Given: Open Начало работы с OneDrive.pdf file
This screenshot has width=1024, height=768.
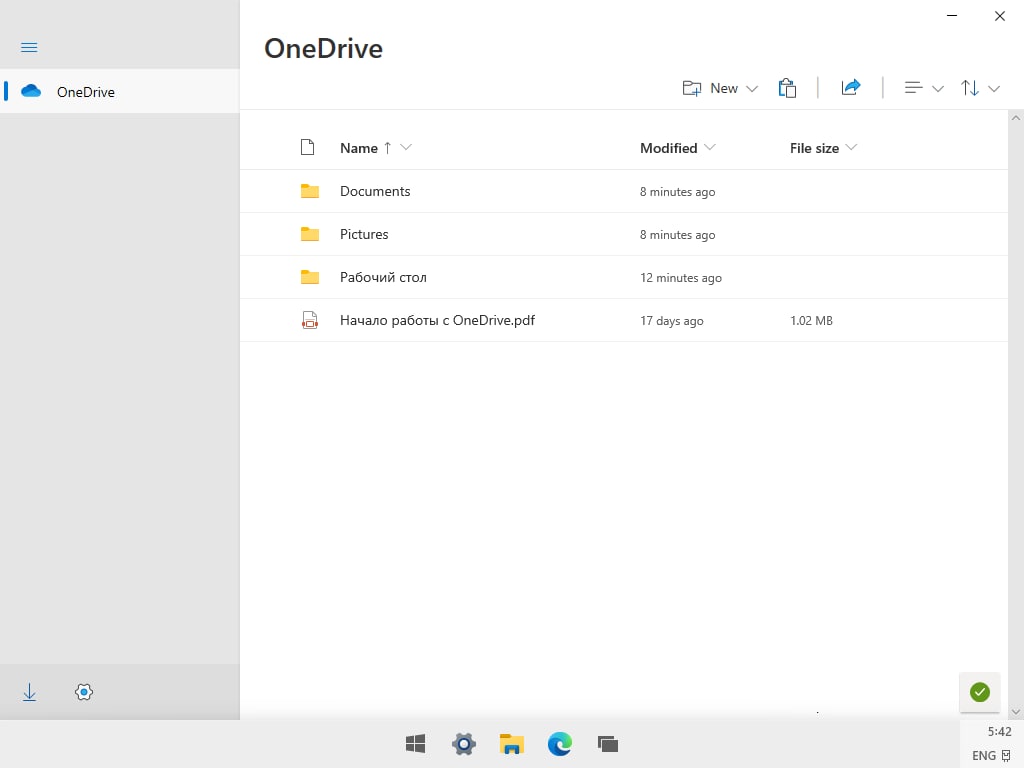Looking at the screenshot, I should 437,321.
